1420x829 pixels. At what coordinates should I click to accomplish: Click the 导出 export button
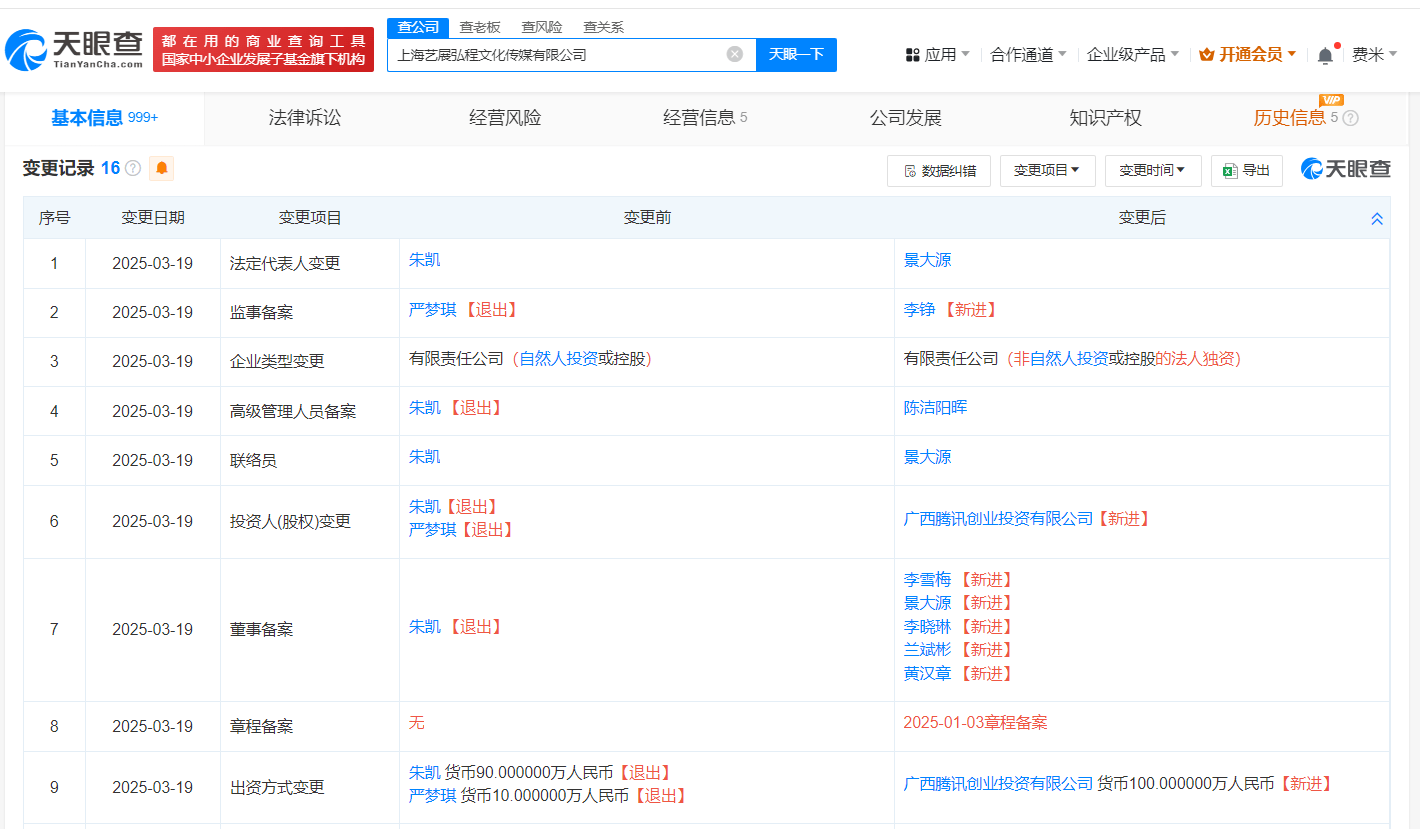[x=1246, y=170]
